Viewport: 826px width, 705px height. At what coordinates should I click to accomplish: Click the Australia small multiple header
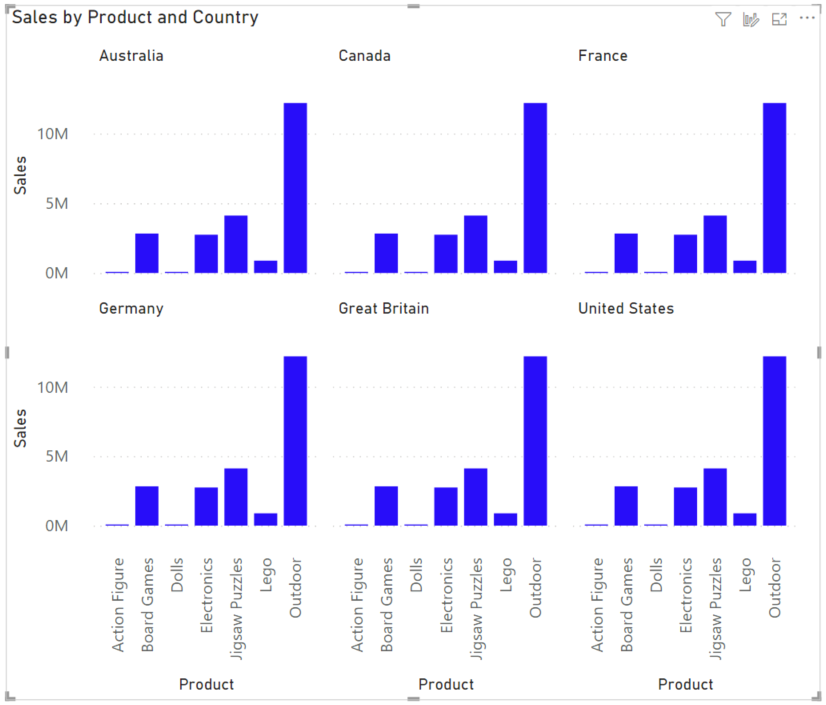131,55
